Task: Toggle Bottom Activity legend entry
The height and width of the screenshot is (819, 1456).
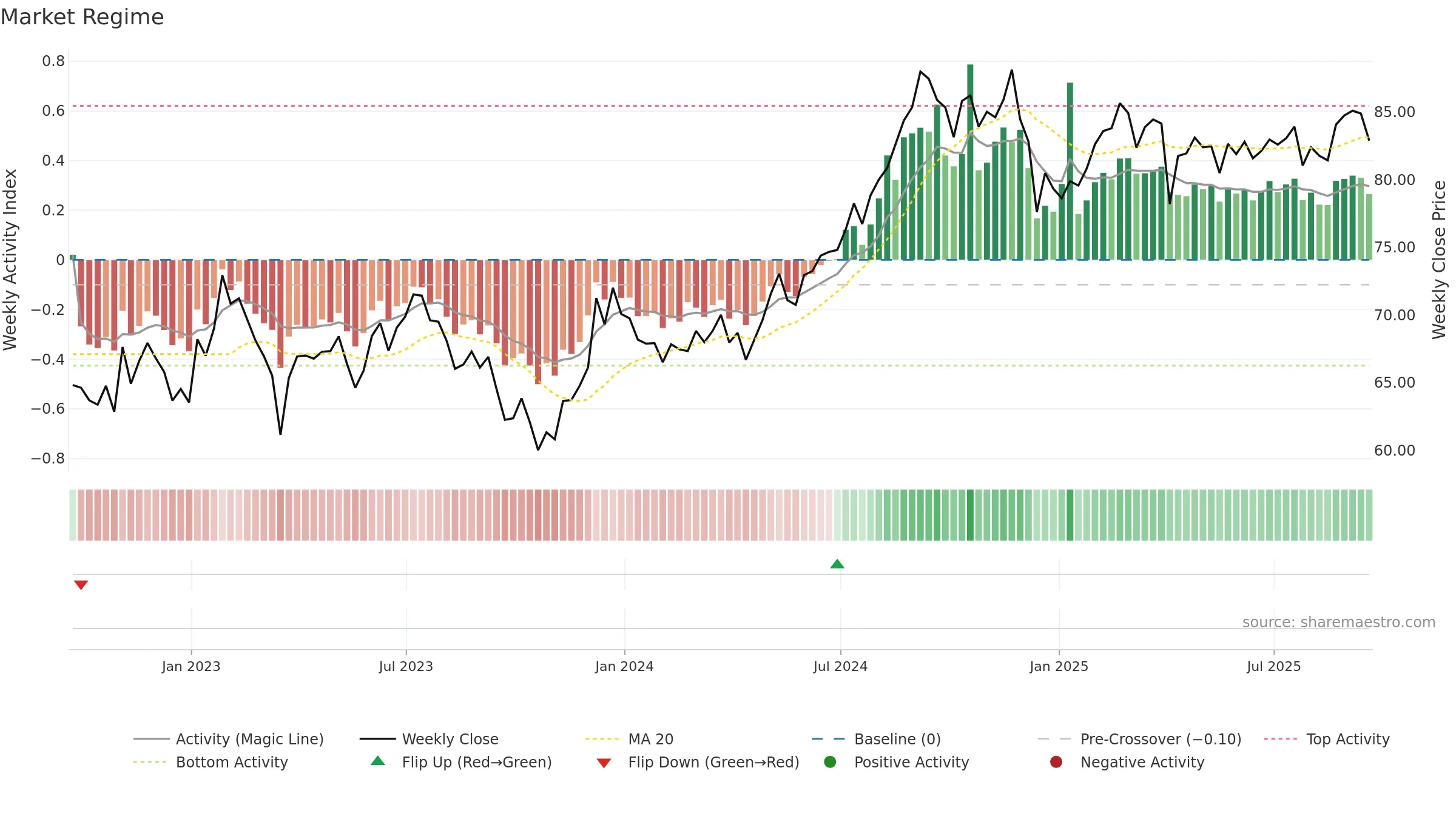Action: [211, 762]
